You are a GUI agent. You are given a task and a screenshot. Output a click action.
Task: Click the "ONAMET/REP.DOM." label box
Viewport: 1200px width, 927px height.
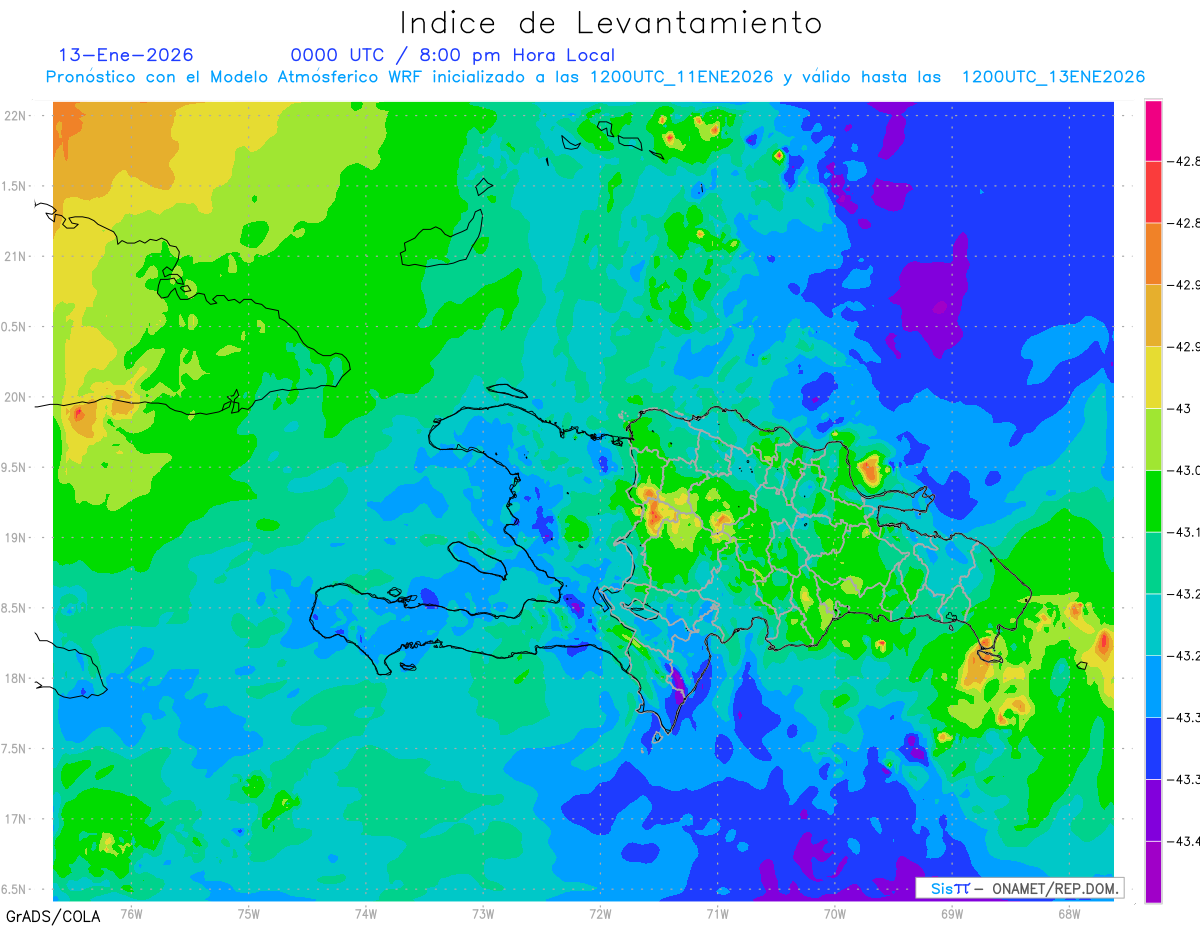1018,888
